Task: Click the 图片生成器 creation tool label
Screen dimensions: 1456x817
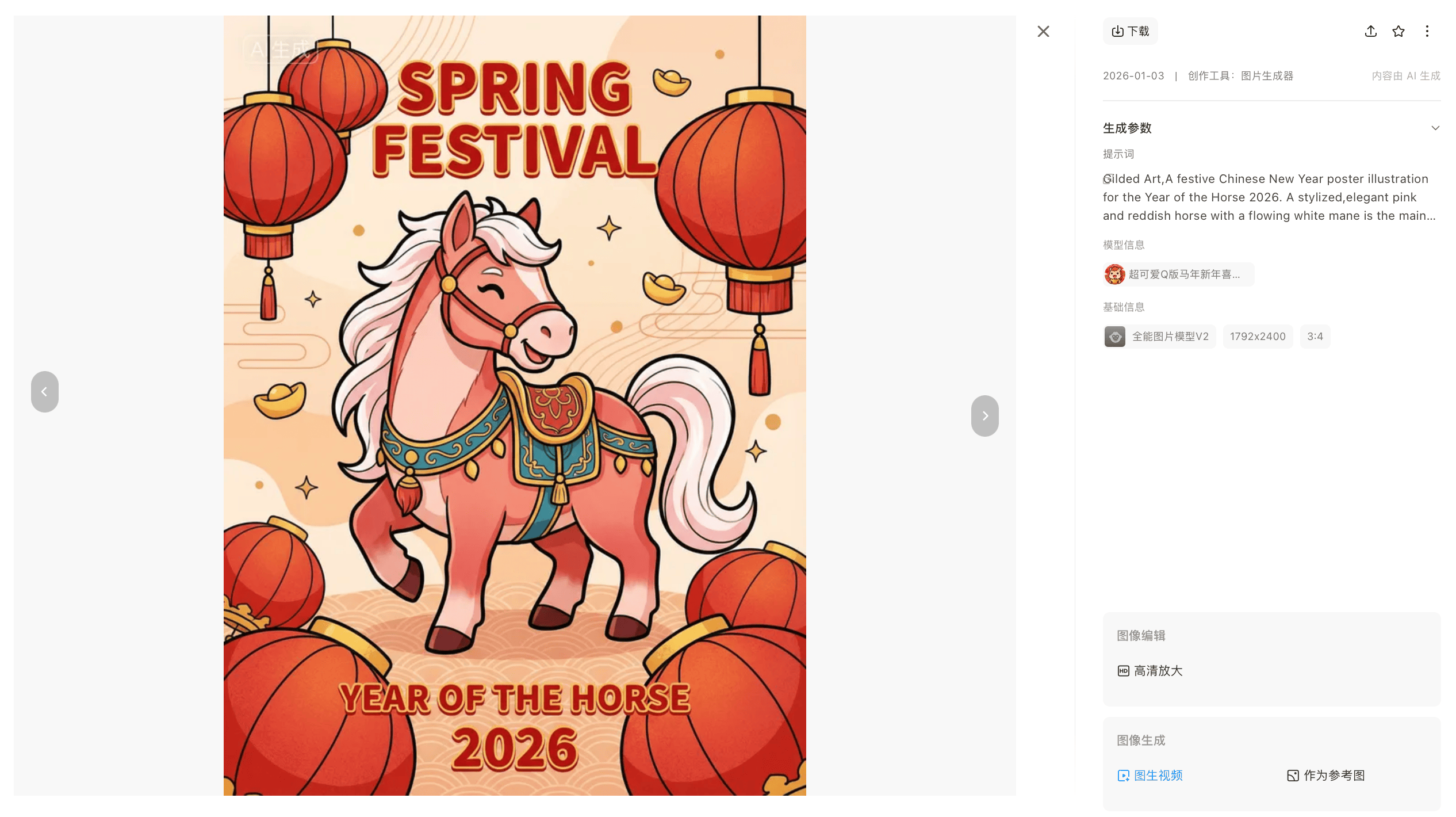Action: [1267, 76]
